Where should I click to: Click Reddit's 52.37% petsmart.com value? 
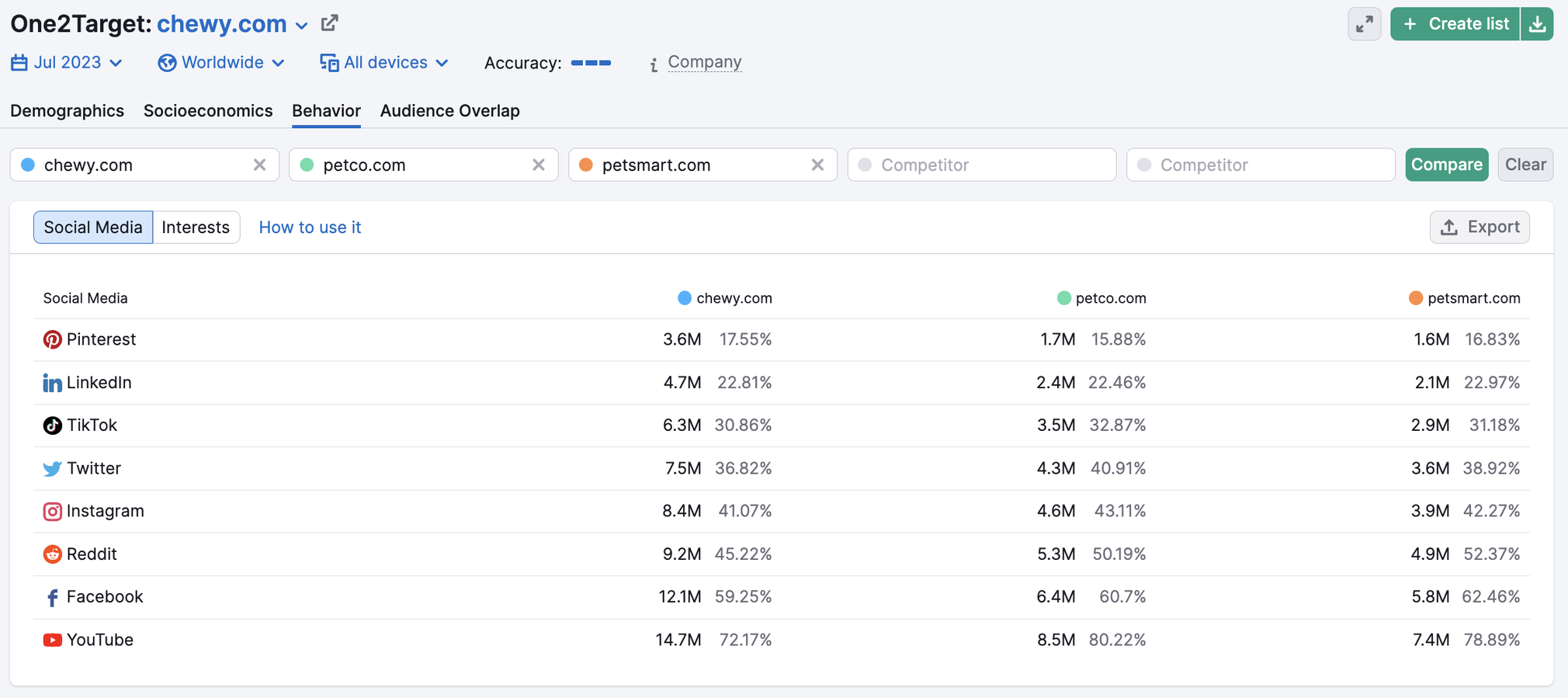[x=1492, y=554]
